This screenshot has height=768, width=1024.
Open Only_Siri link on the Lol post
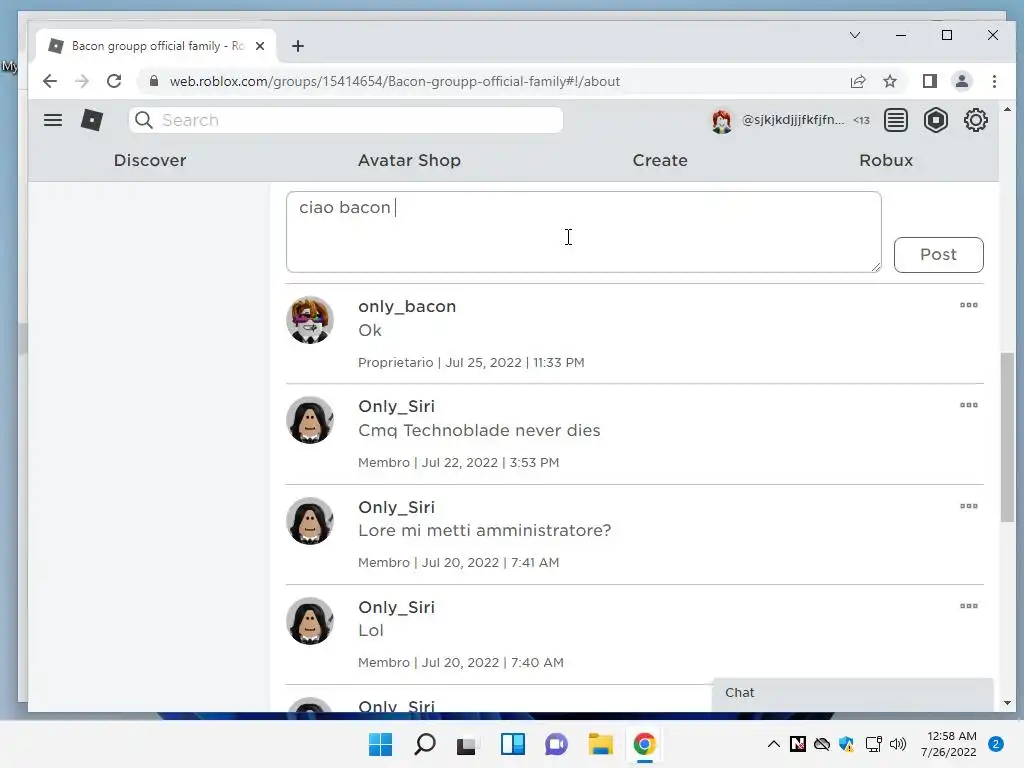pyautogui.click(x=396, y=607)
